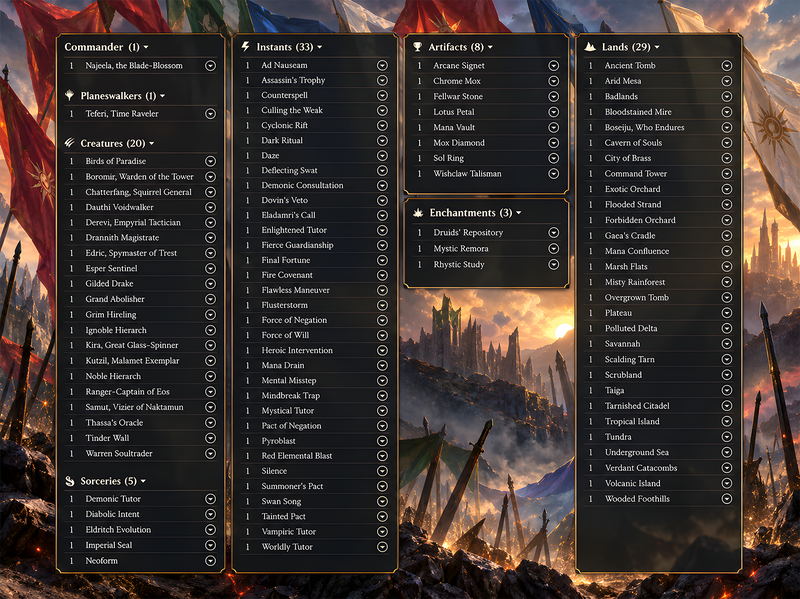Click the options circle beside Wooded Foothills
The height and width of the screenshot is (599, 800).
tap(727, 499)
